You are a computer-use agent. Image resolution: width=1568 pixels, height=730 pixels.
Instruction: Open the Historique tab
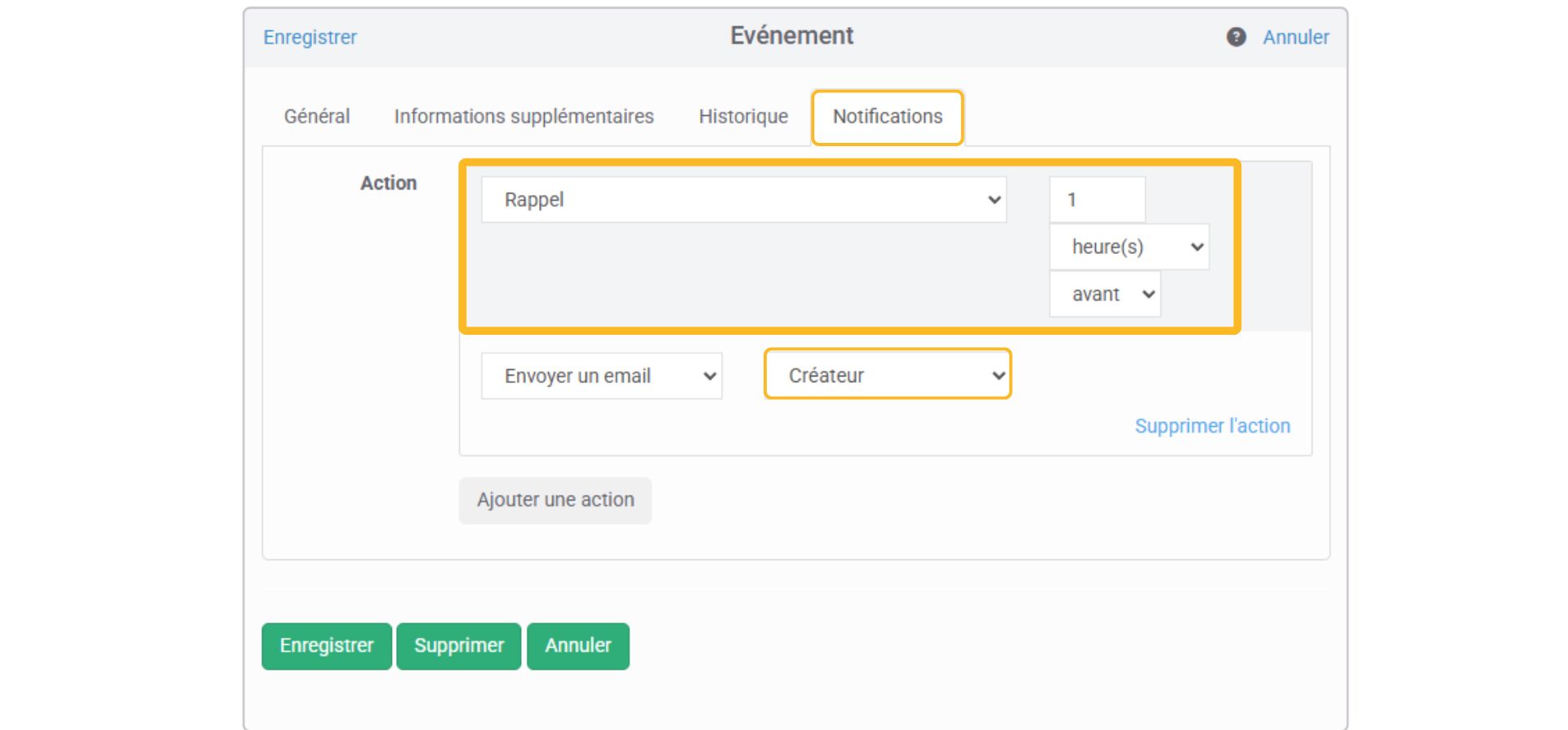(x=743, y=117)
